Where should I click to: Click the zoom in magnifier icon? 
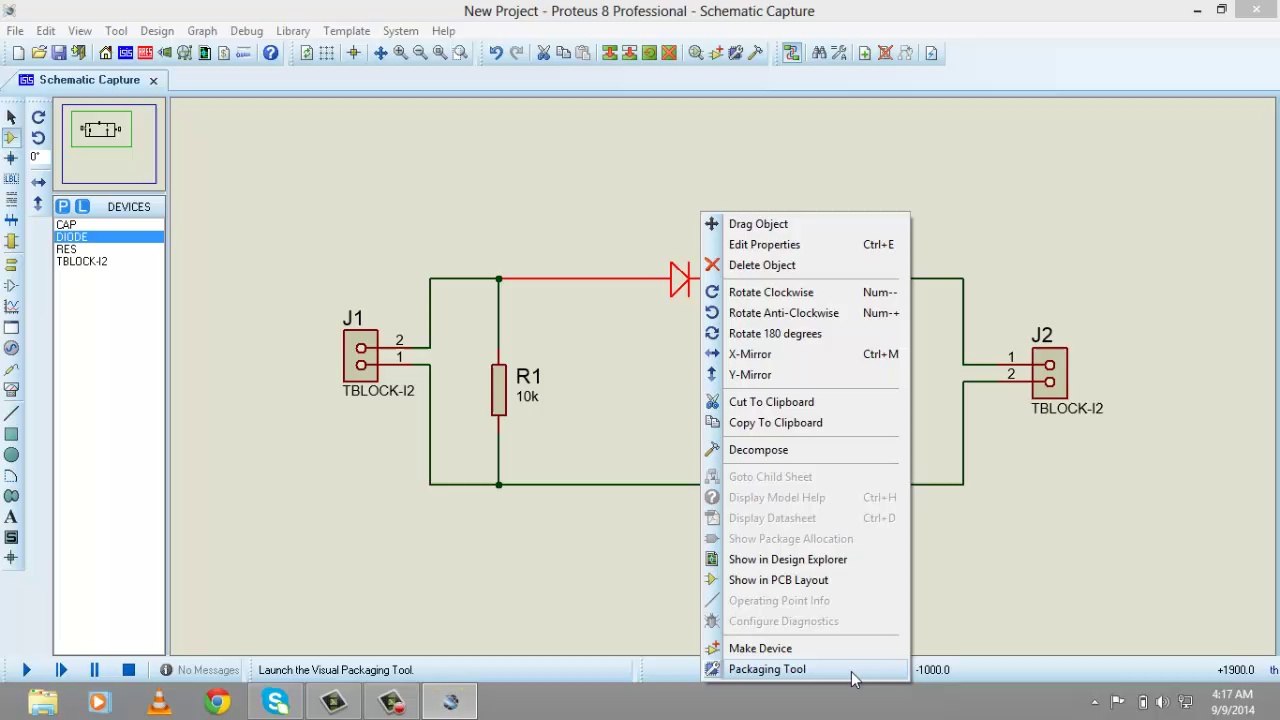[x=400, y=53]
